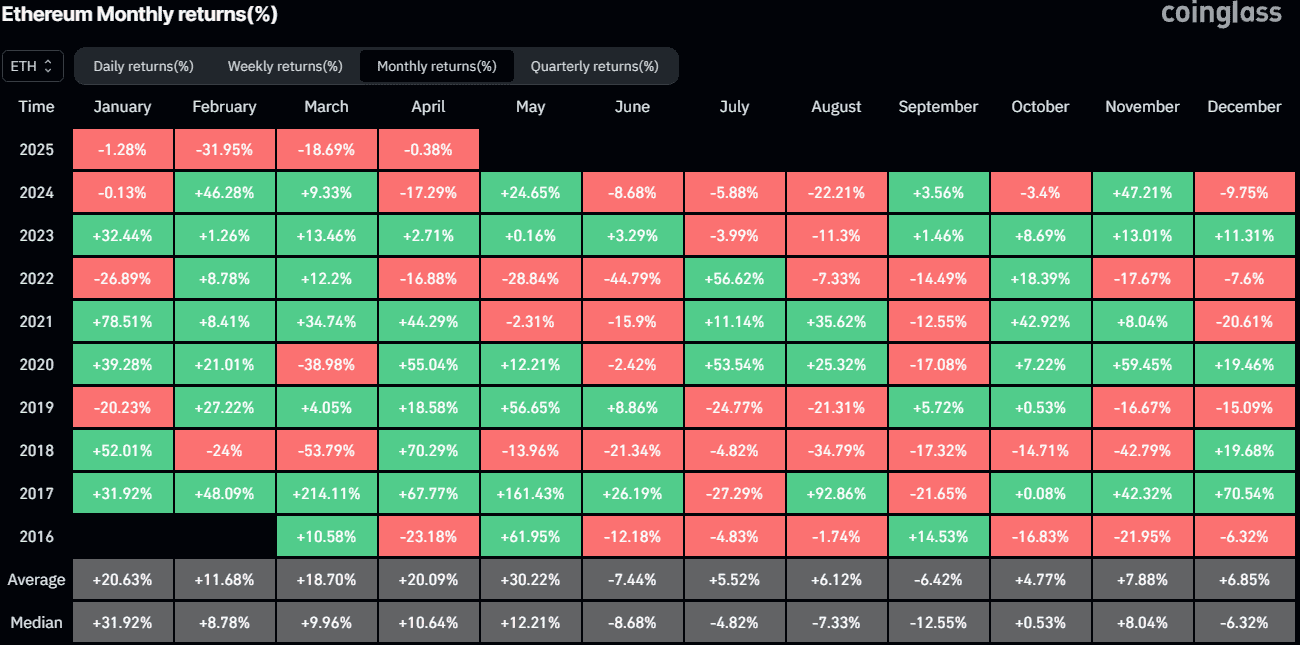Switch to the Weekly returns(%) tab
Image resolution: width=1300 pixels, height=645 pixels.
[284, 66]
